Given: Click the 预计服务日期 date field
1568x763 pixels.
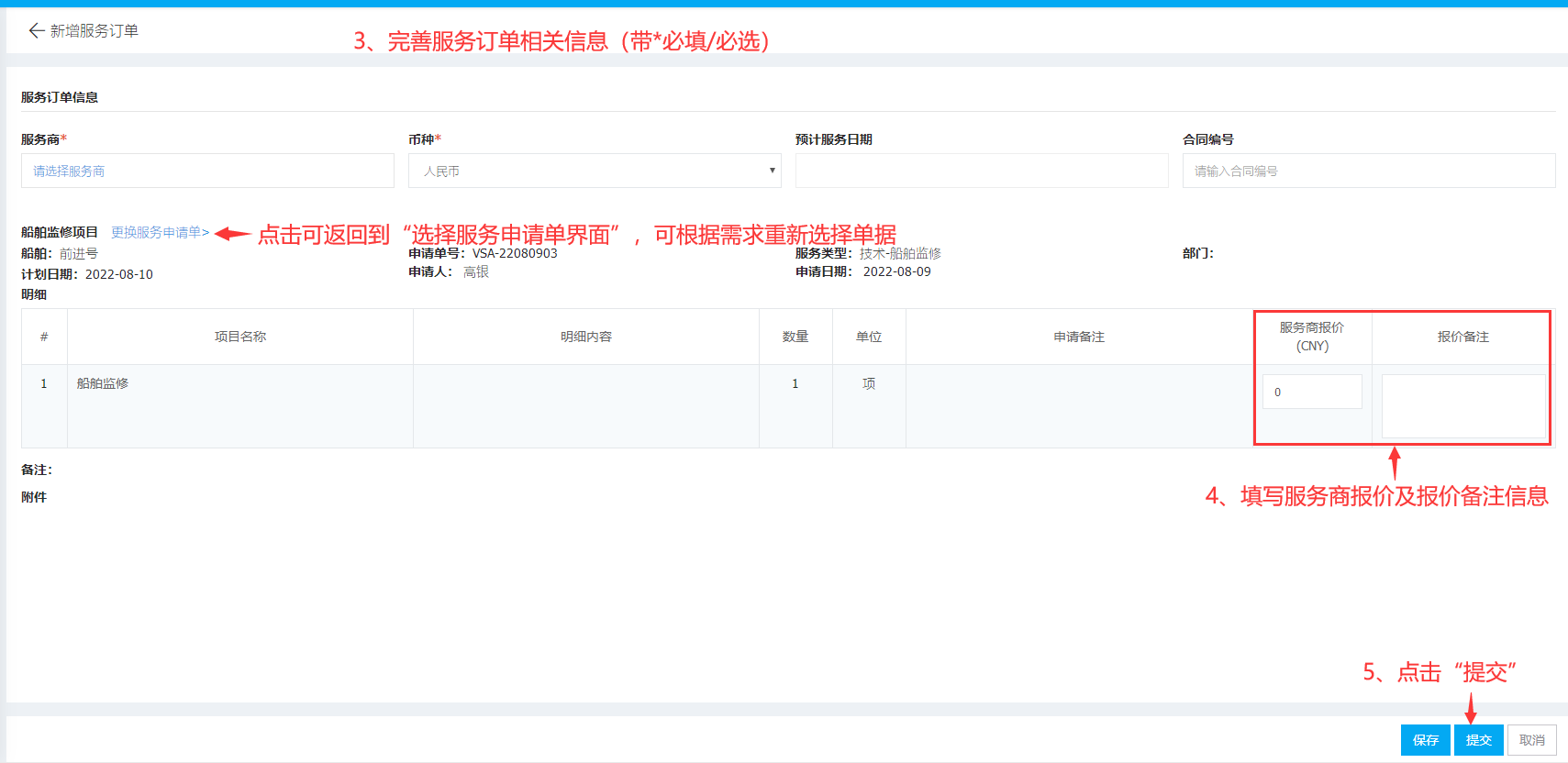Looking at the screenshot, I should tap(982, 171).
